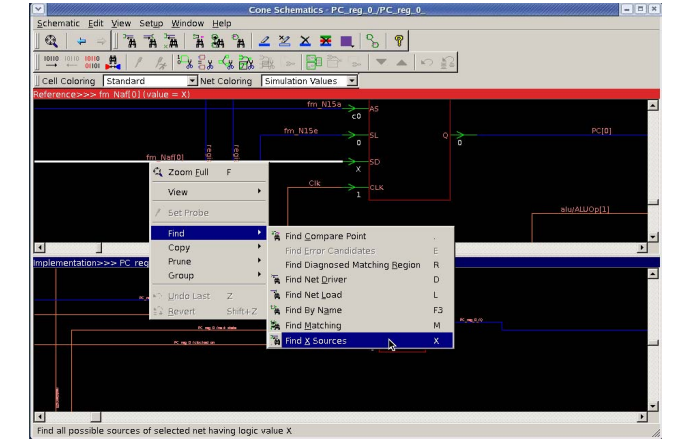Click the grayed revert toolbar icon
The width and height of the screenshot is (691, 446).
[x=447, y=62]
